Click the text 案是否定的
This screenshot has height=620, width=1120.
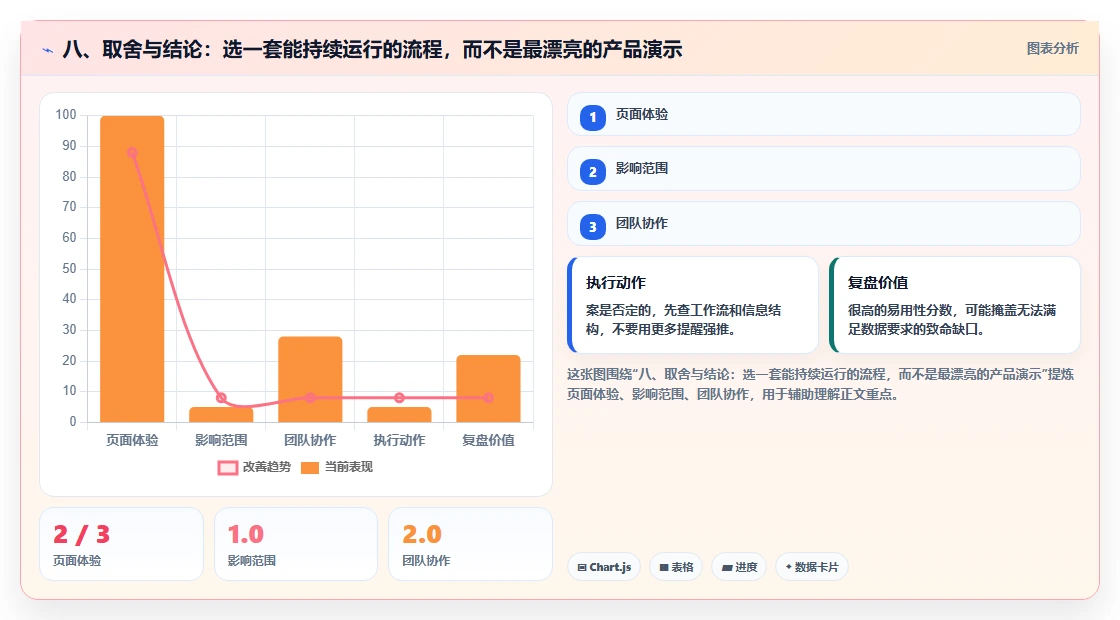click(x=619, y=310)
